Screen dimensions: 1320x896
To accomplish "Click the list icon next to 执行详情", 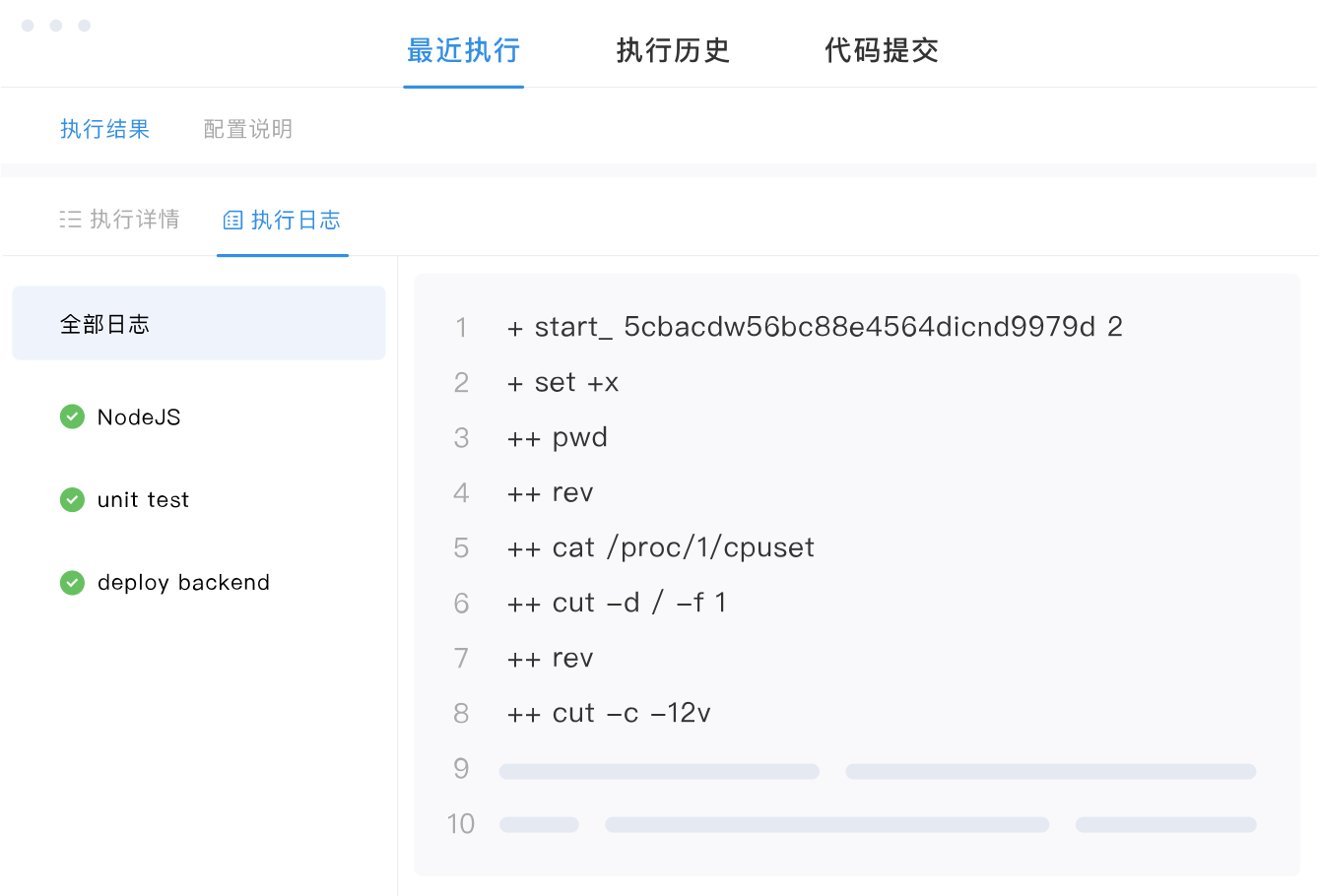I will (x=70, y=220).
